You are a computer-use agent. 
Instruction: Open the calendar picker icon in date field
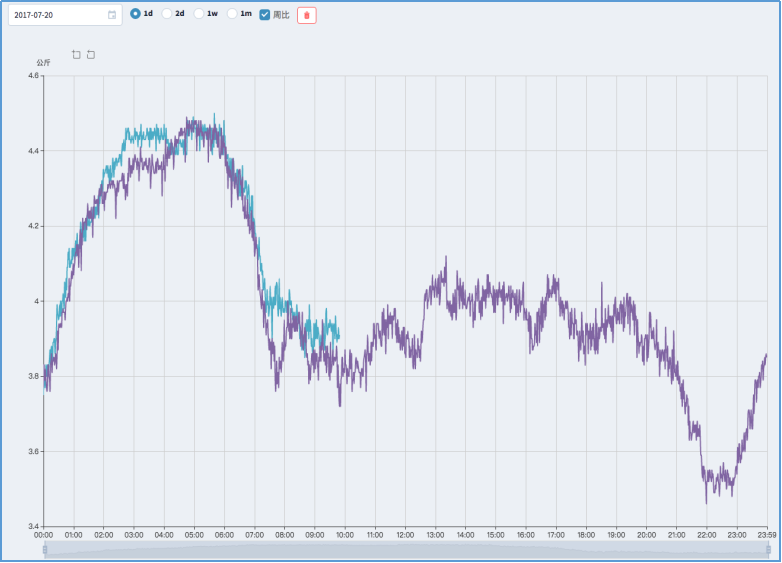pos(111,15)
